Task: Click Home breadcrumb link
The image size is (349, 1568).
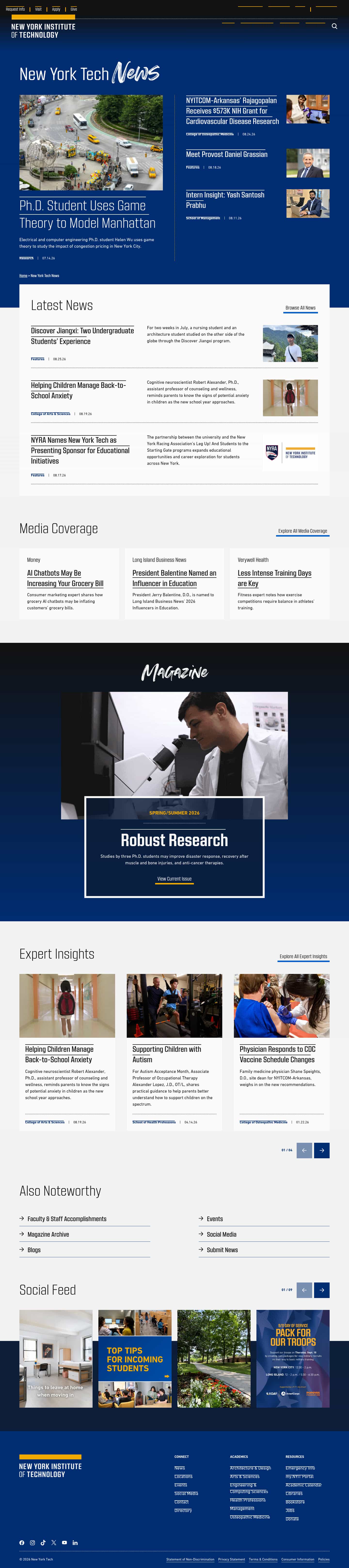Action: [x=23, y=276]
